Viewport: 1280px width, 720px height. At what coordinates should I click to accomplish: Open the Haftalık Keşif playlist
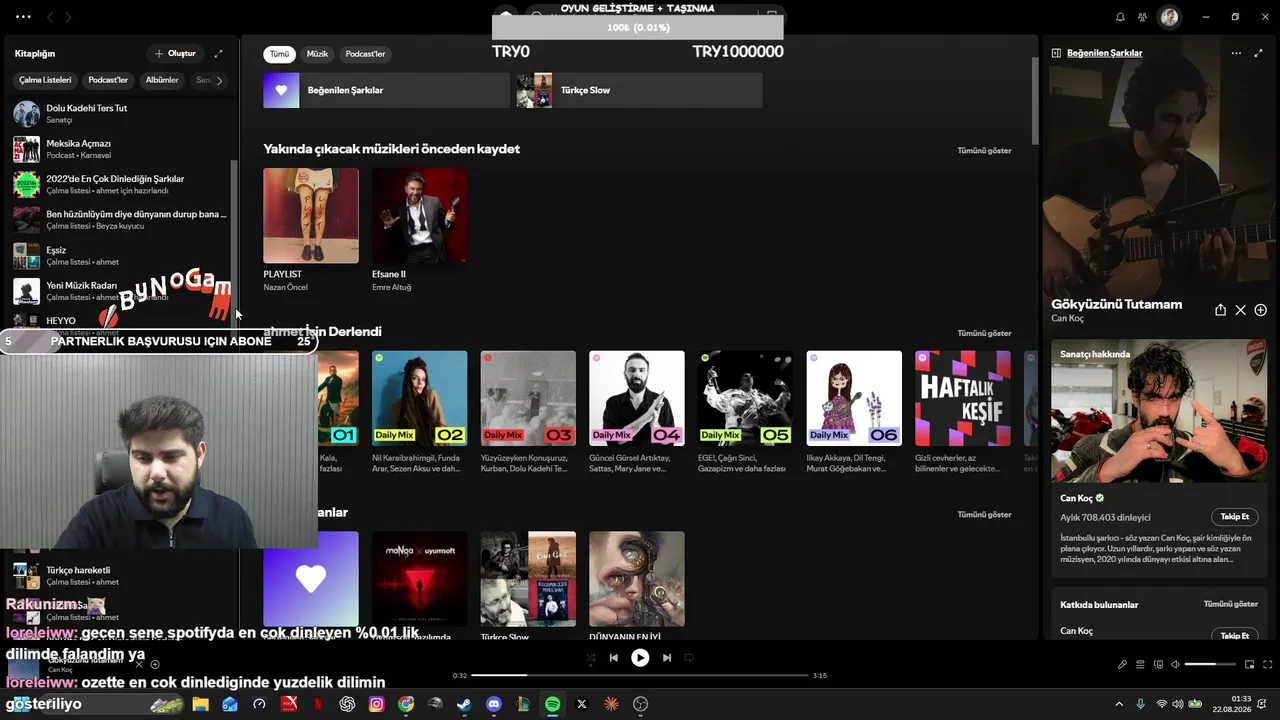pos(963,398)
